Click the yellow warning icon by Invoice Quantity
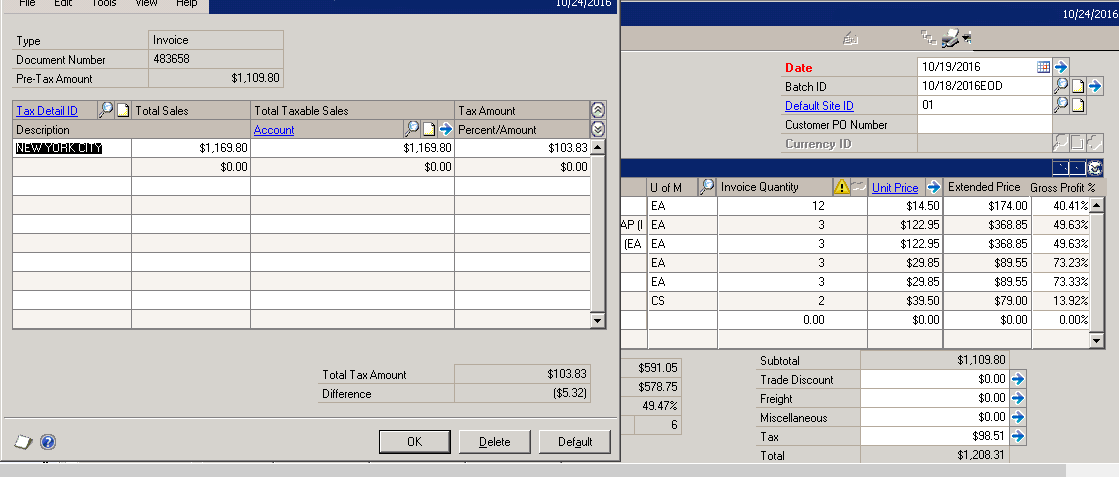The image size is (1119, 477). coord(841,187)
